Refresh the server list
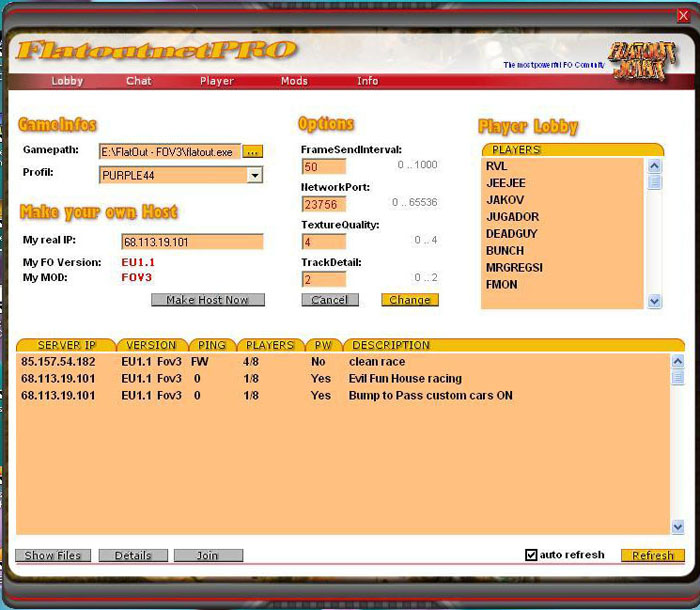Viewport: 700px width, 610px height. [x=653, y=556]
